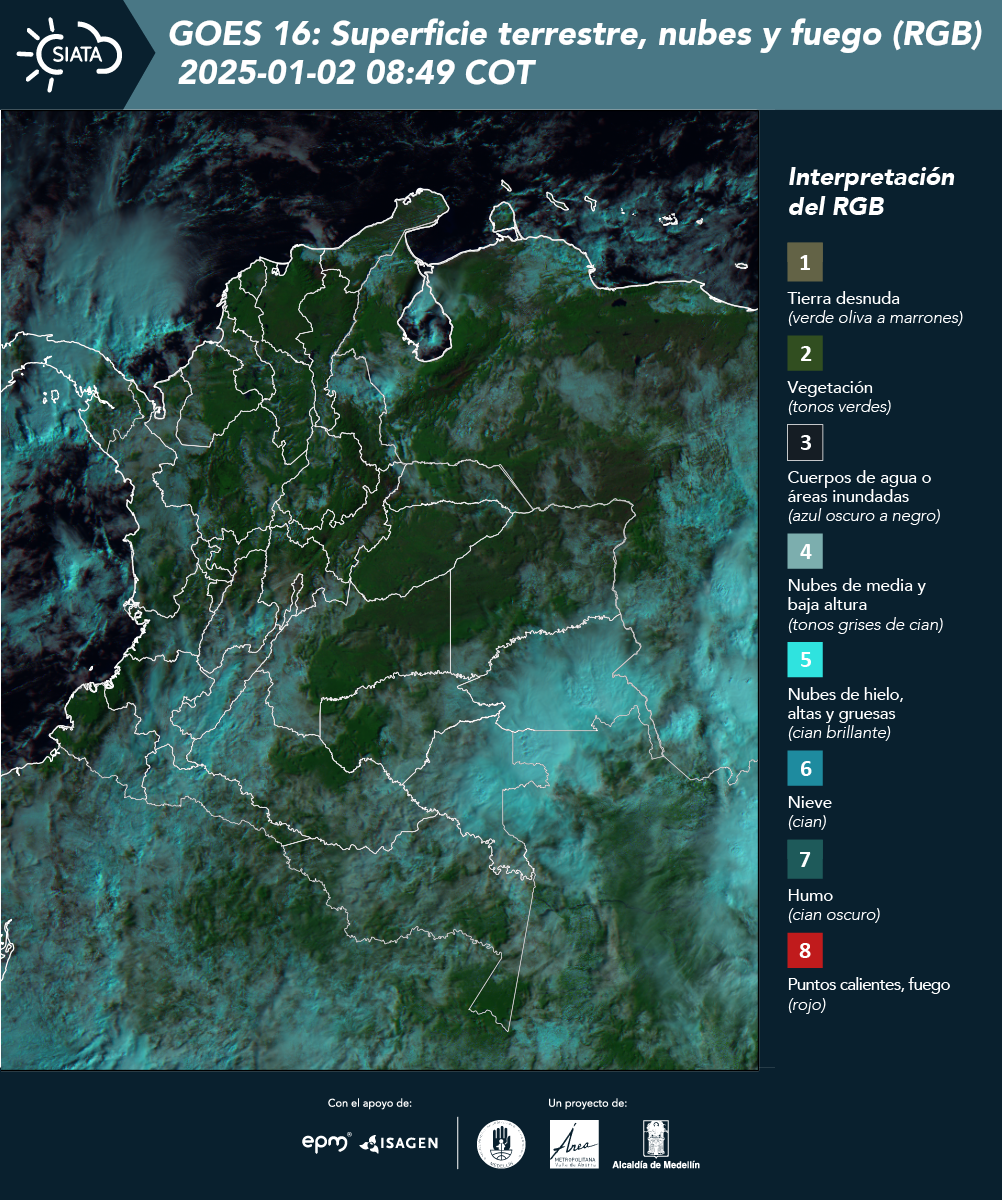Select the heading "Interpretación del RGB"

871,192
